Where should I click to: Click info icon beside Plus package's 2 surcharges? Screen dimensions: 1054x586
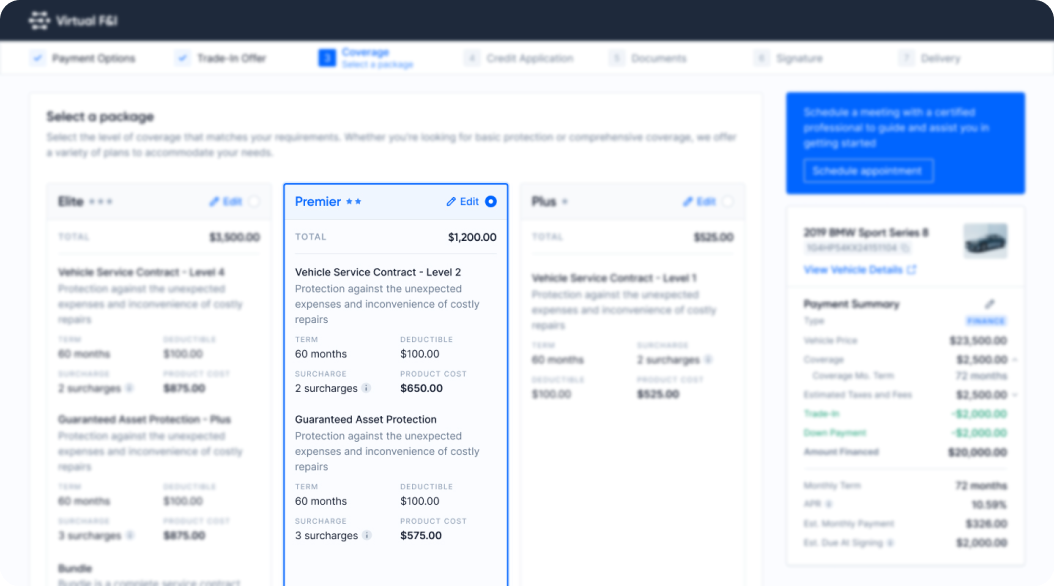[x=708, y=360]
